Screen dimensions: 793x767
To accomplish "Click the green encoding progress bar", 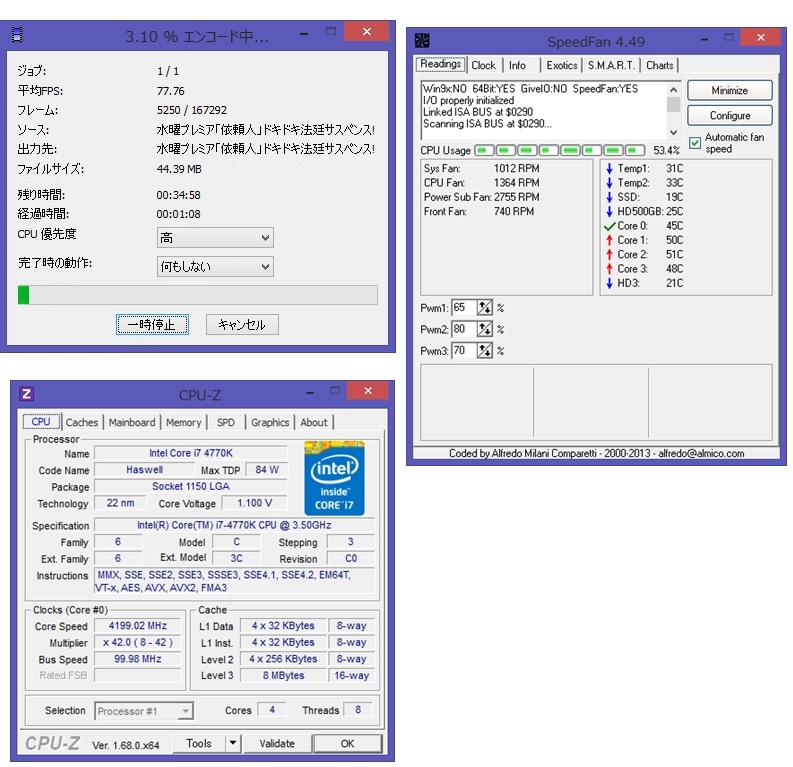I will pos(198,295).
